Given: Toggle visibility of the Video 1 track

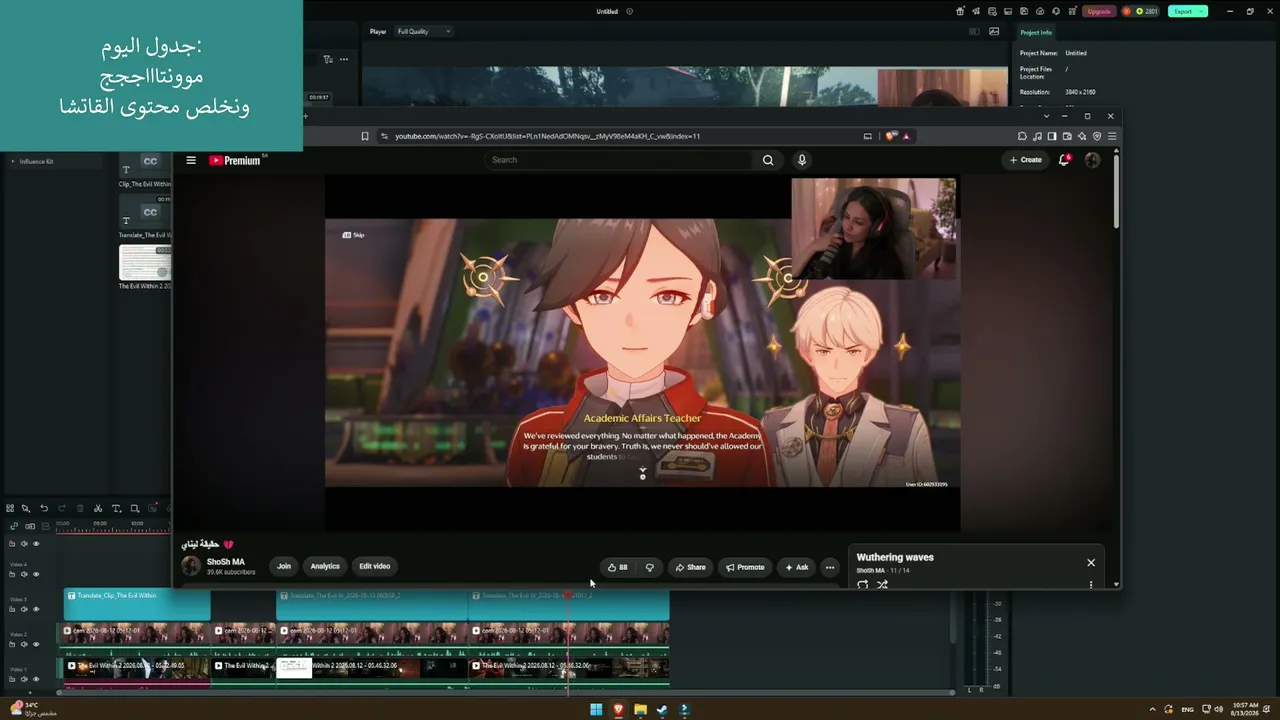Looking at the screenshot, I should click(36, 679).
